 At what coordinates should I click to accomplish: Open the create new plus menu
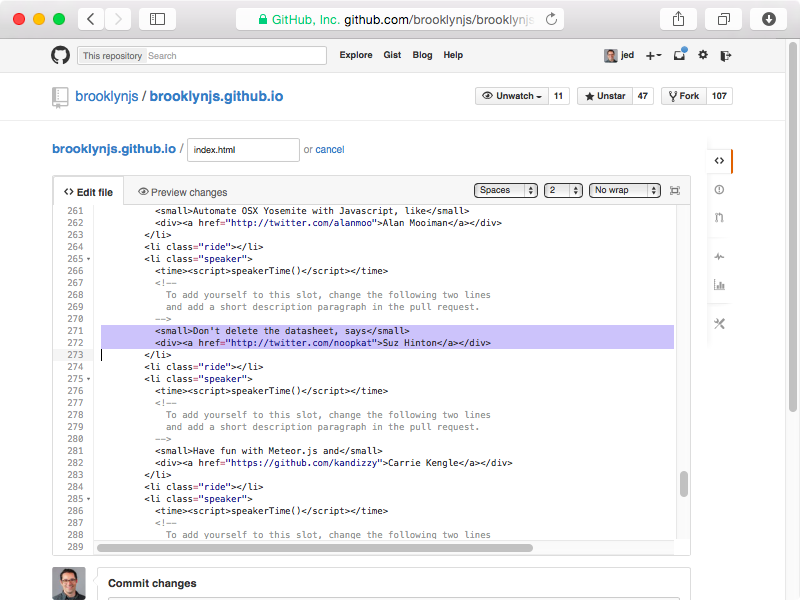click(x=654, y=56)
